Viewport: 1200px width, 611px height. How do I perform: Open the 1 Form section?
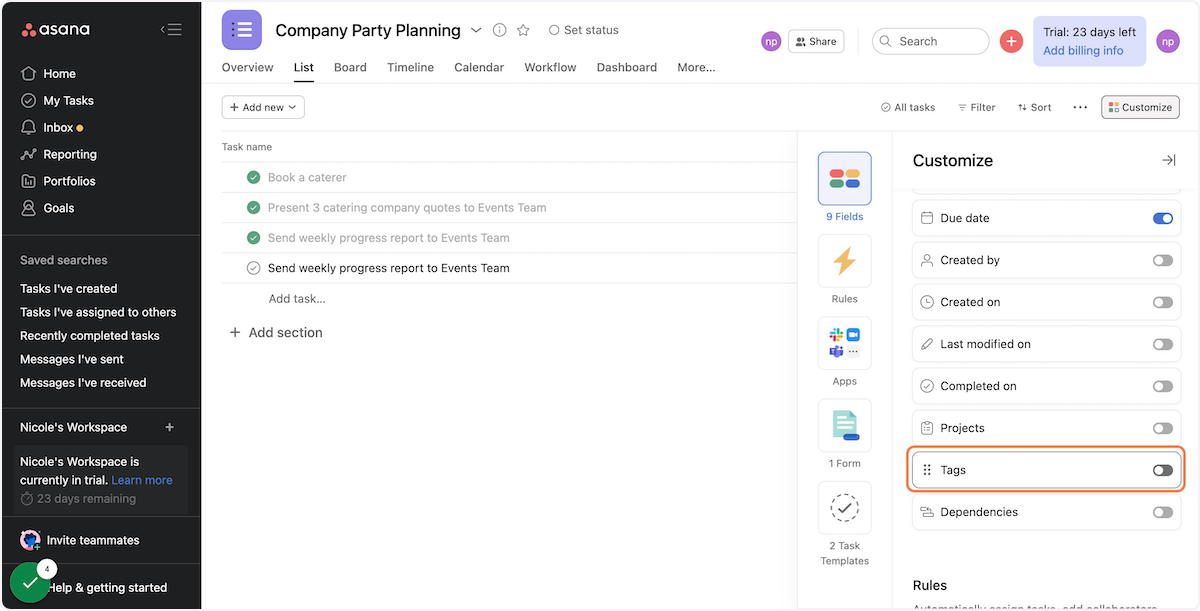point(844,434)
